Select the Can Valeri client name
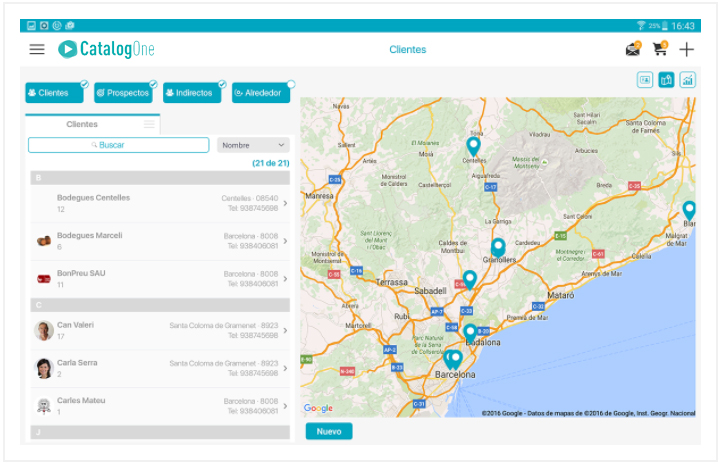The image size is (724, 468). pyautogui.click(x=75, y=325)
